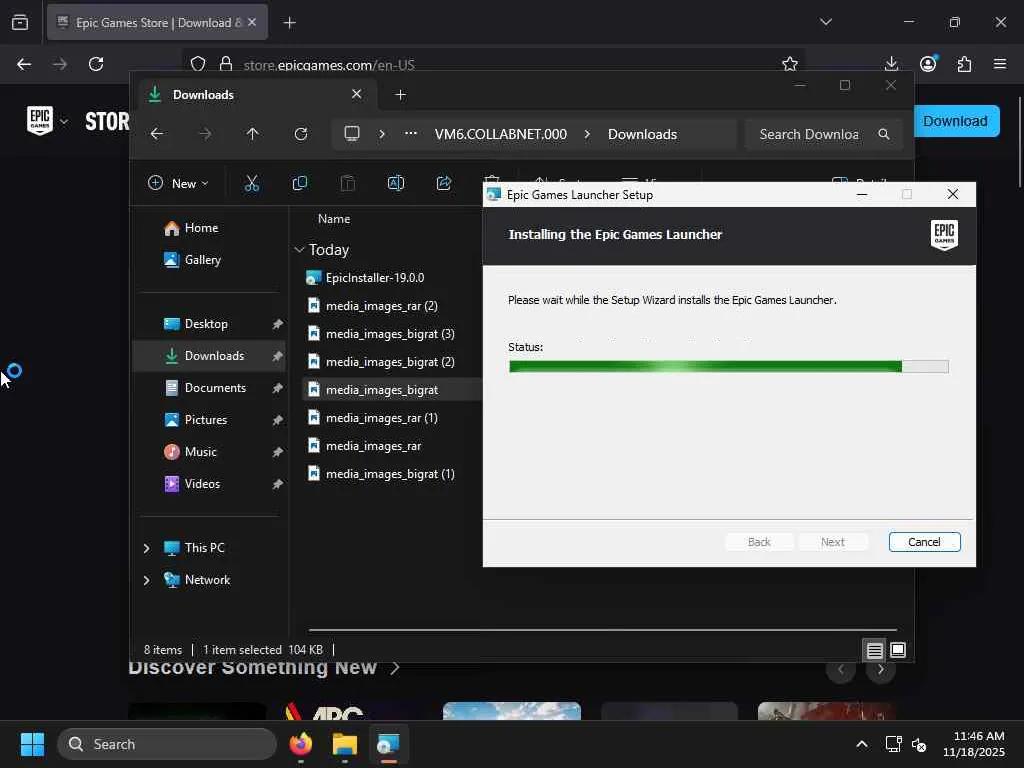The width and height of the screenshot is (1024, 768).
Task: Select the Epic Games Store Firefox tab
Action: tap(157, 22)
